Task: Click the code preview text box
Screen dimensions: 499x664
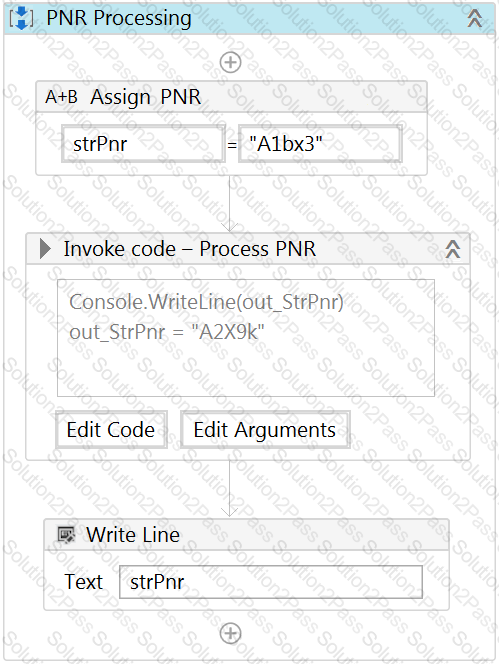Action: tap(246, 338)
